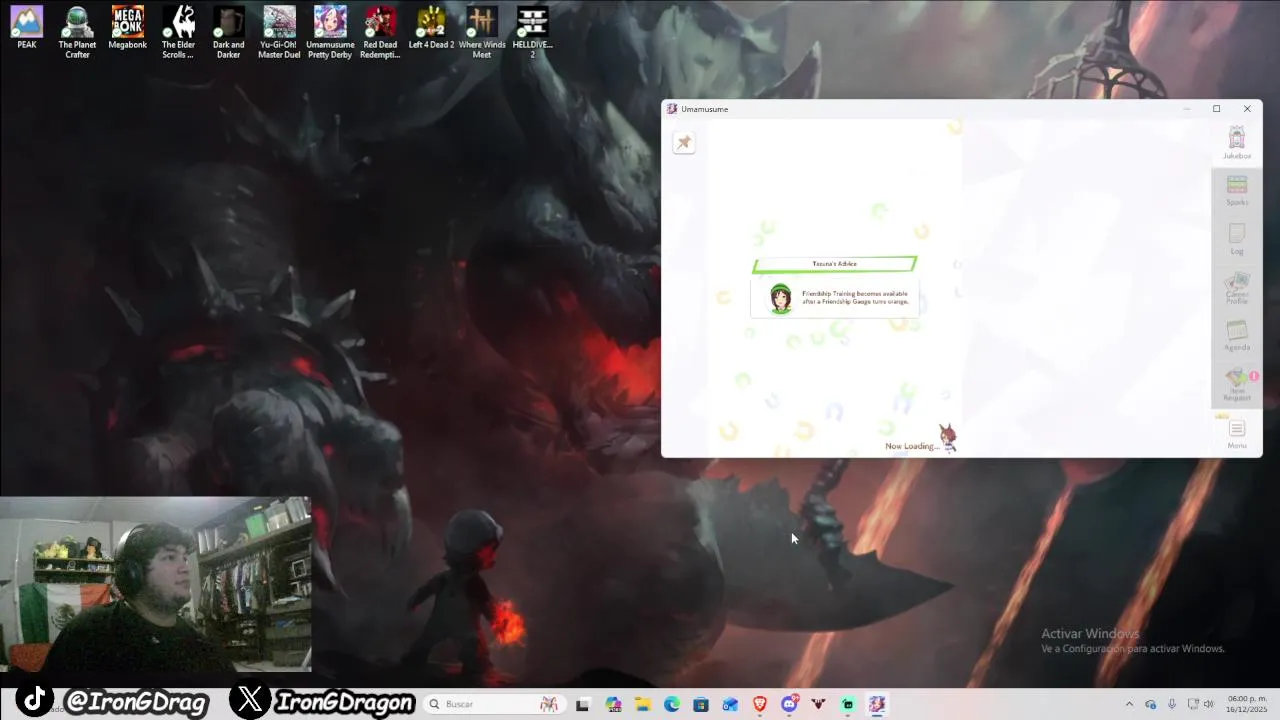1280x720 pixels.
Task: Open the Sparks panel
Action: (1237, 191)
